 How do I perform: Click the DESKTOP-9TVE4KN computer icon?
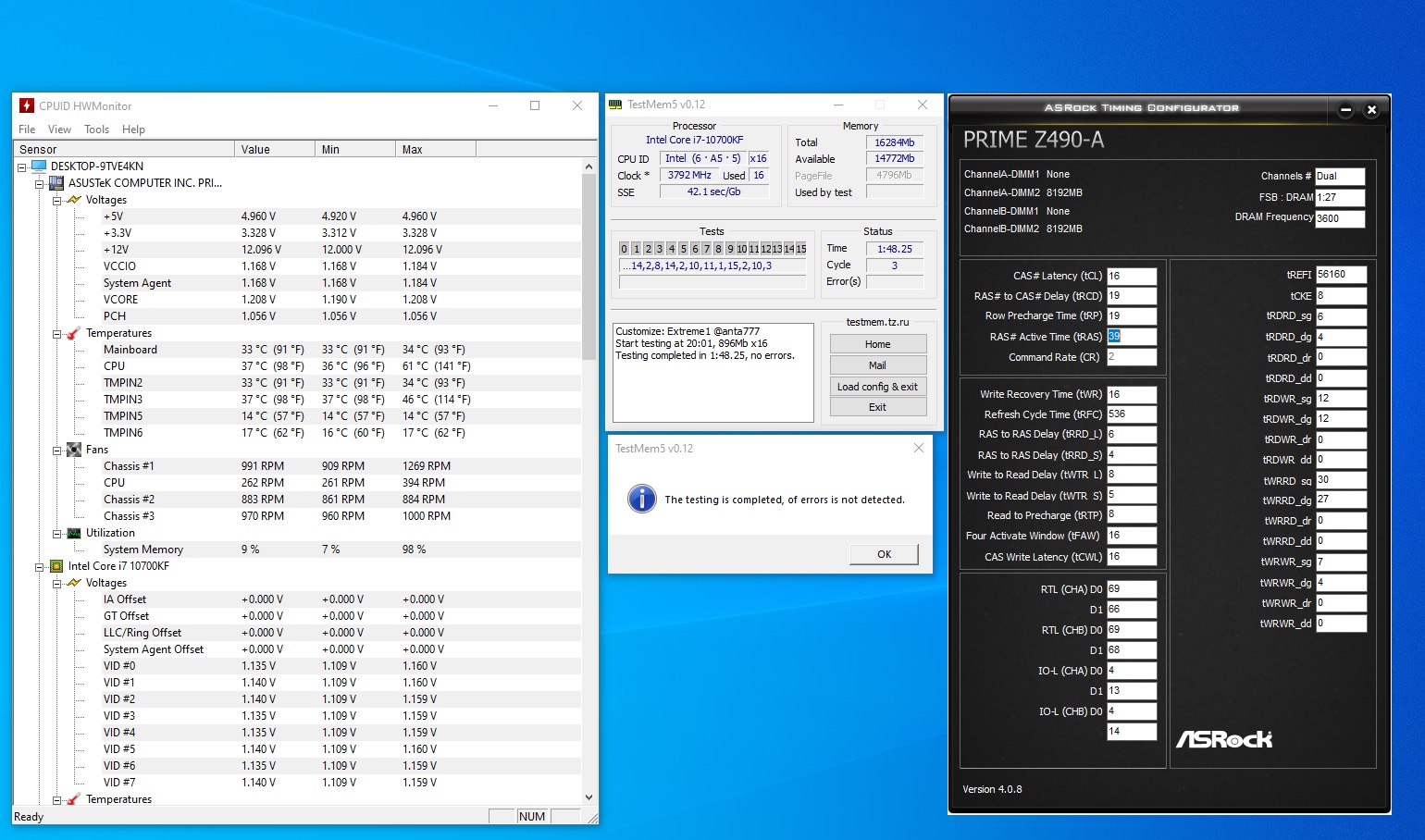pyautogui.click(x=39, y=167)
